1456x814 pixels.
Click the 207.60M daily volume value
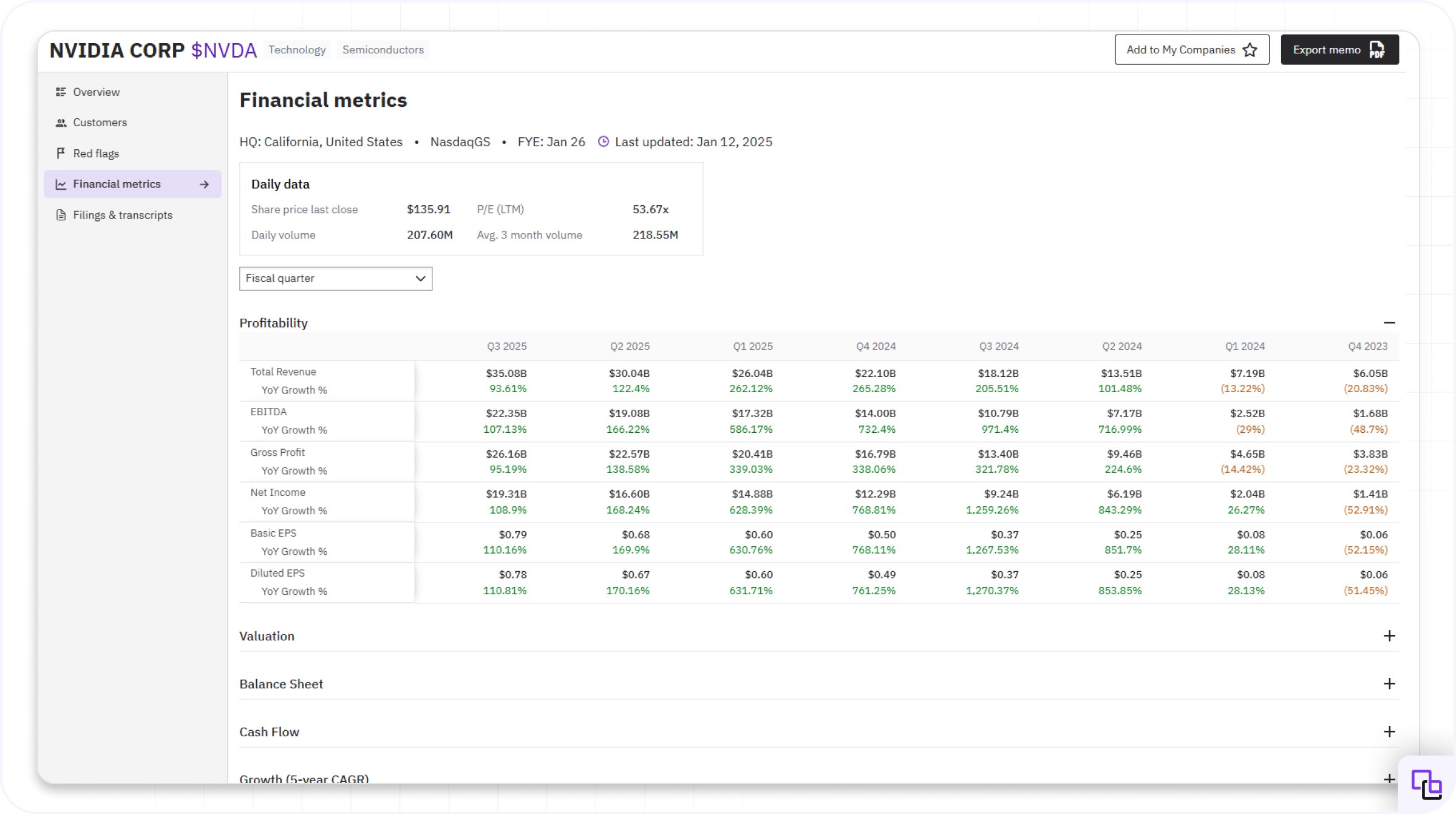pyautogui.click(x=429, y=235)
